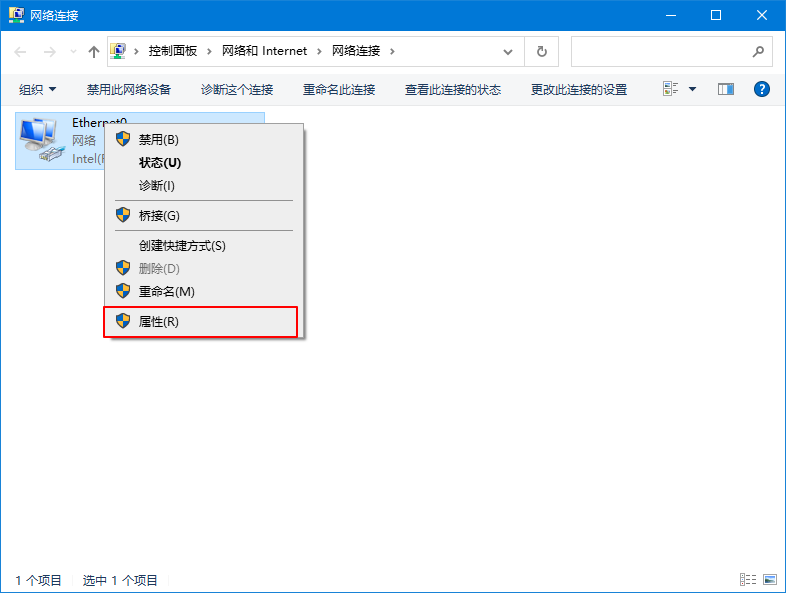Go up one folder level arrow
The width and height of the screenshot is (786, 593).
tap(93, 51)
